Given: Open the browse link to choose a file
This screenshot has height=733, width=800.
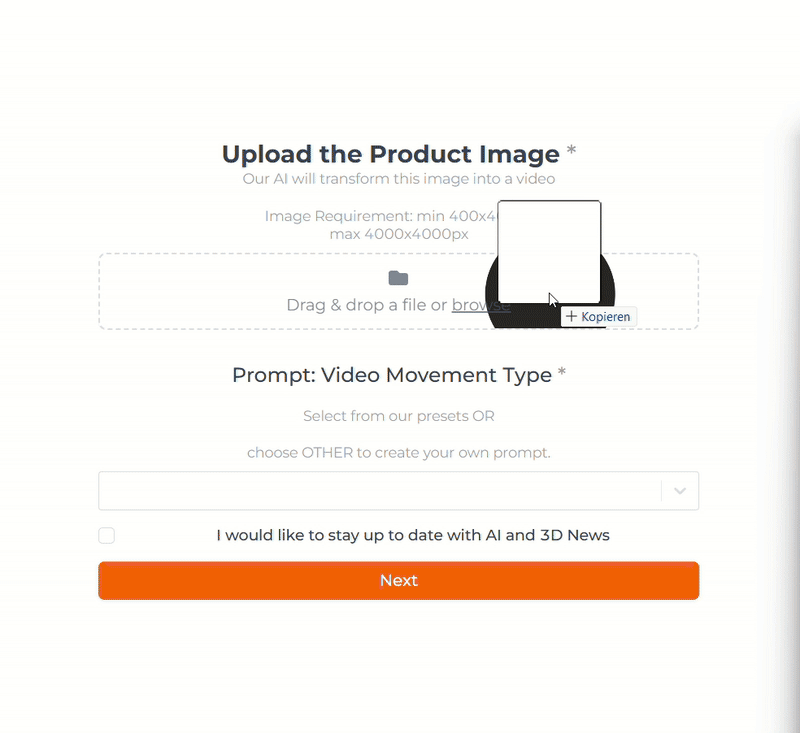Looking at the screenshot, I should 481,305.
